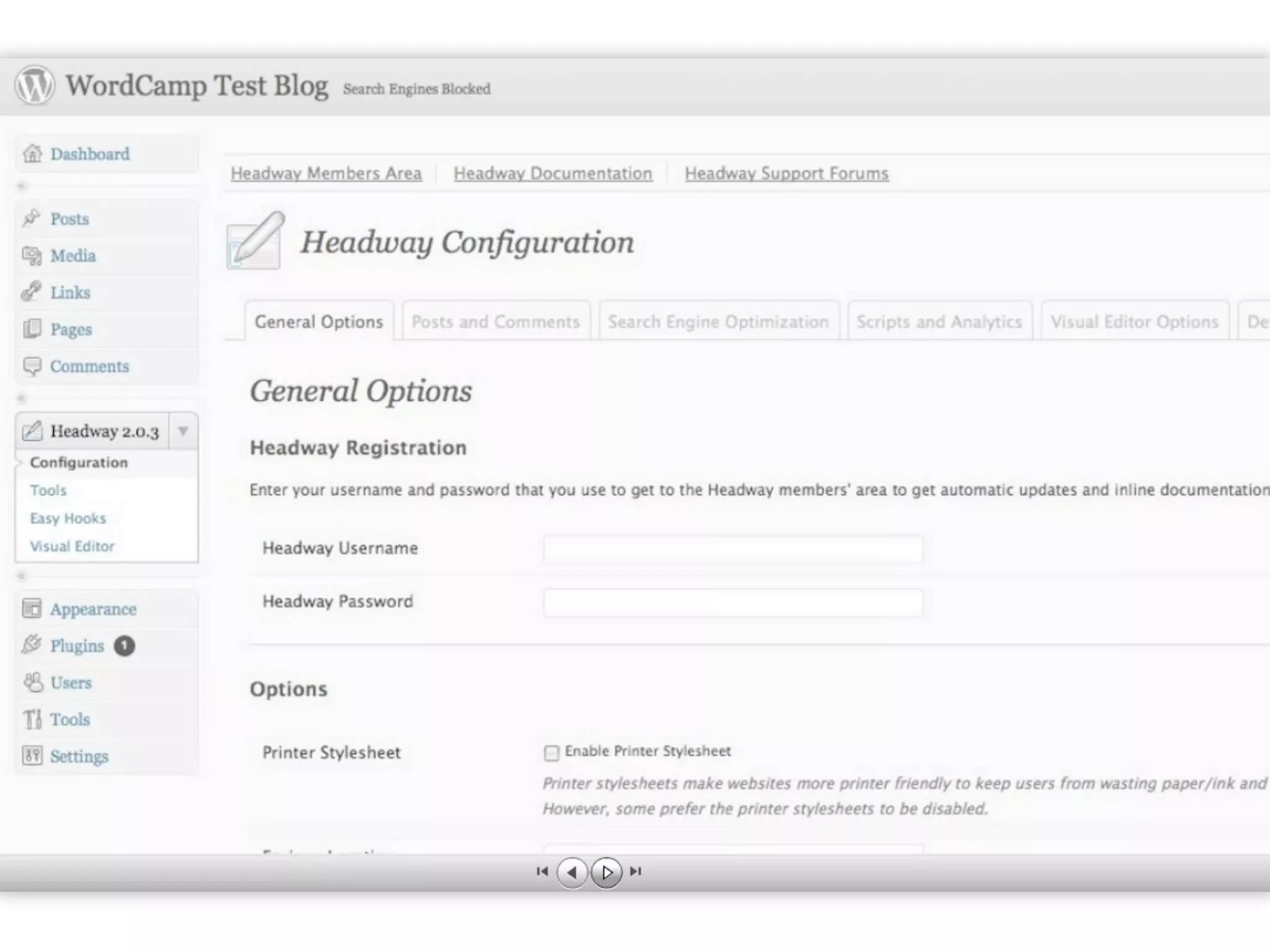Collapse the Headway 2.0.3 menu arrow
Screen dimensions: 1270x952
pos(183,431)
